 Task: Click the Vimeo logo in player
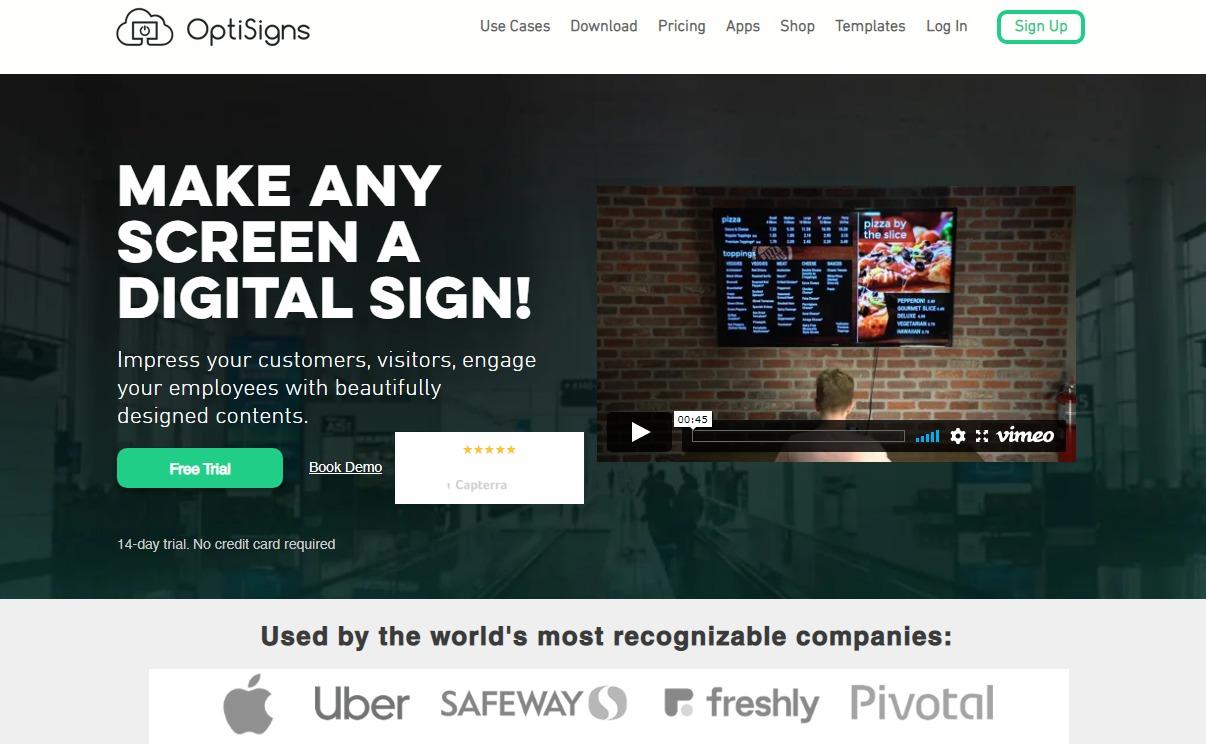click(1025, 435)
